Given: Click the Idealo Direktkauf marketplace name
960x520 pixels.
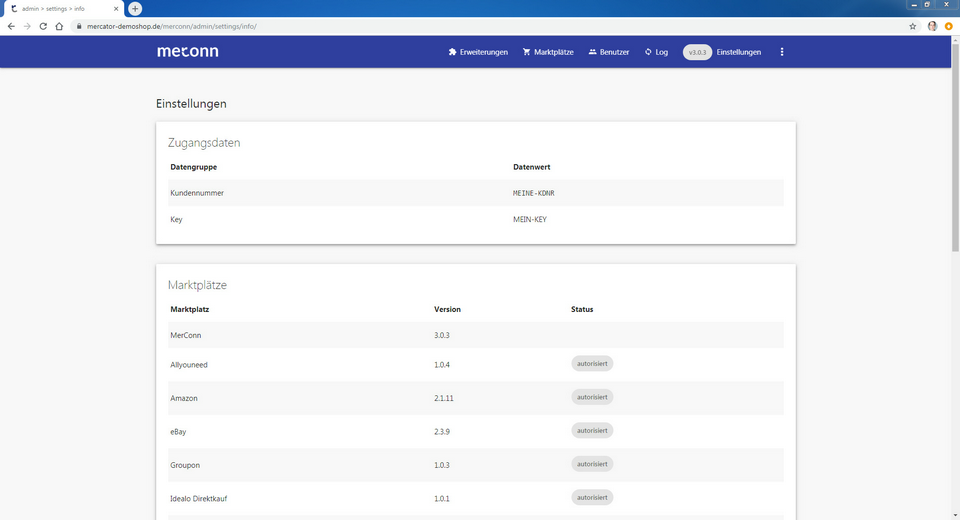Looking at the screenshot, I should pos(198,499).
